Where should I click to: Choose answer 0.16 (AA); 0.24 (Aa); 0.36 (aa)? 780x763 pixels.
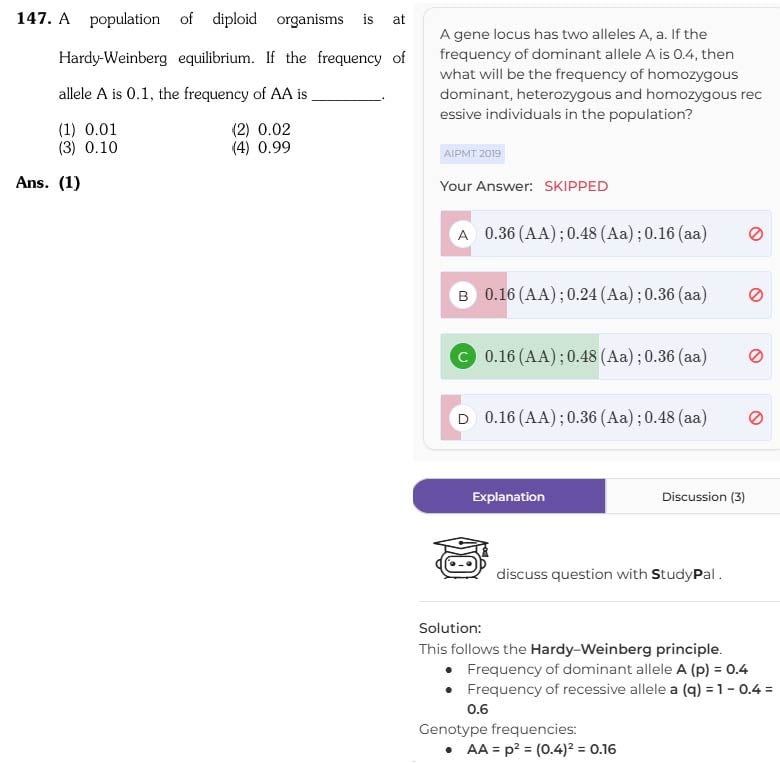tap(606, 295)
